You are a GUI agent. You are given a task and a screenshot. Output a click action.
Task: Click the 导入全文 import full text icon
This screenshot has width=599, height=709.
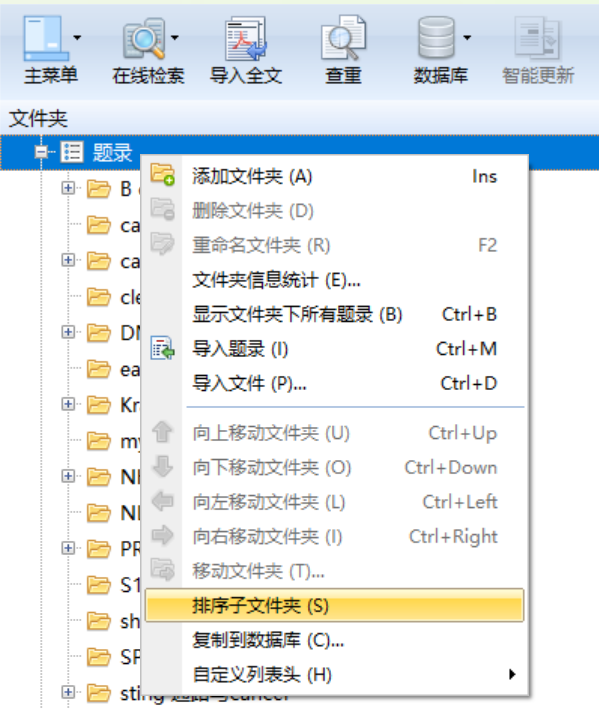[x=245, y=39]
